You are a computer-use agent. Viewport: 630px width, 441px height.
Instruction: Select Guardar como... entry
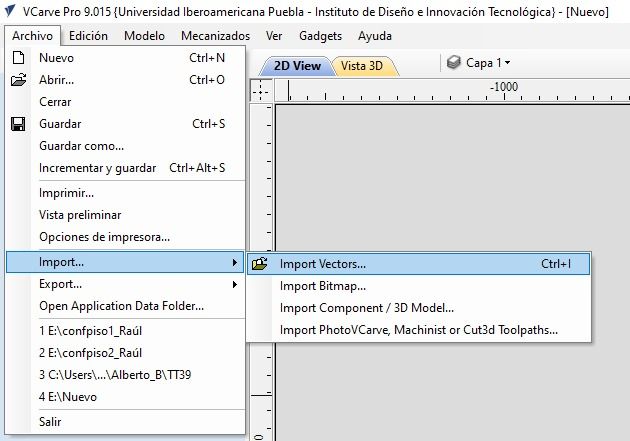pyautogui.click(x=125, y=146)
